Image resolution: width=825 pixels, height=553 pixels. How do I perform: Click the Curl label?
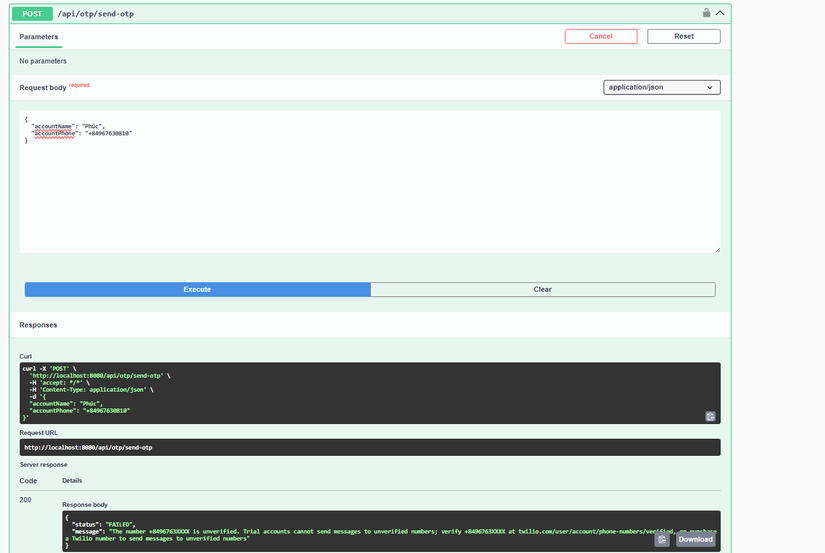pos(25,356)
